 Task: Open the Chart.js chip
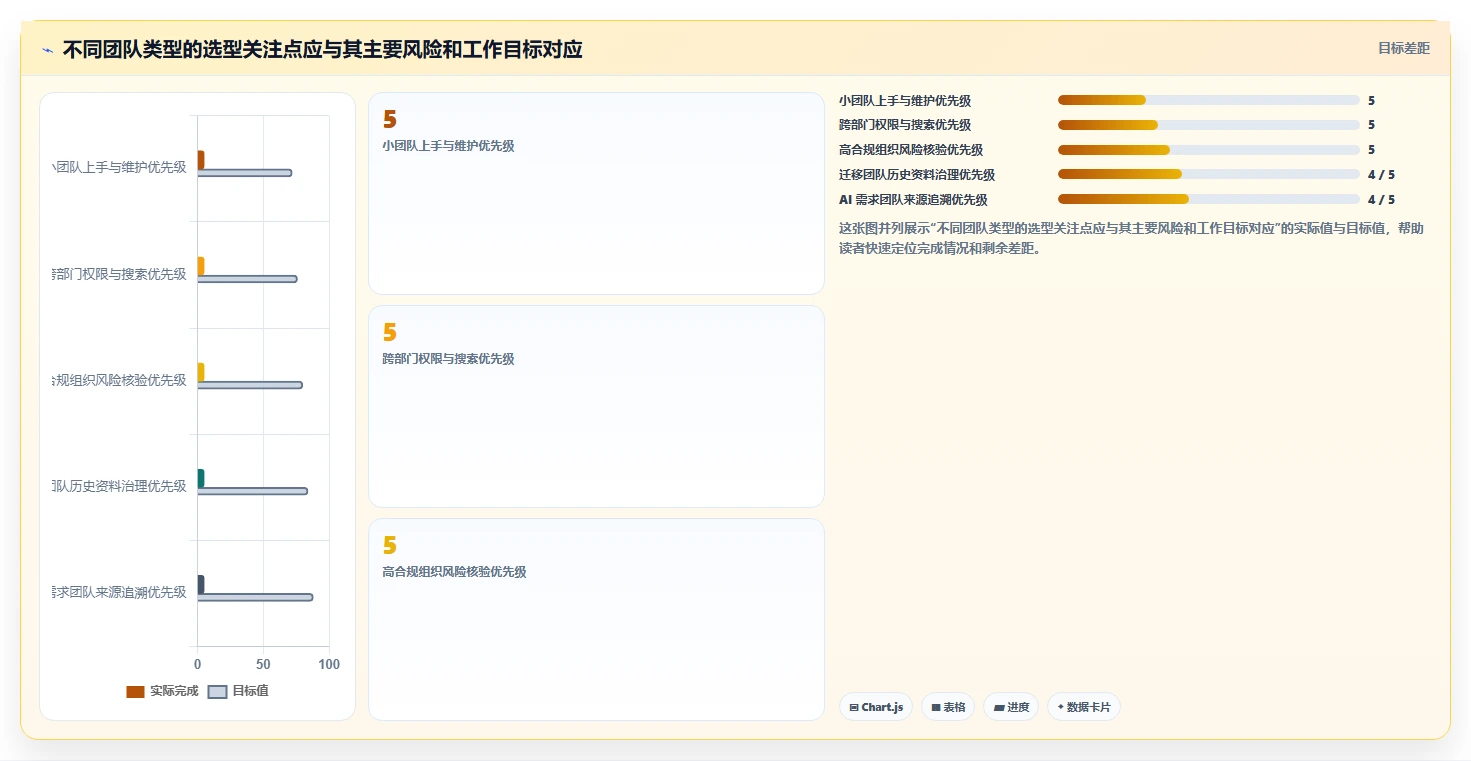click(x=876, y=707)
